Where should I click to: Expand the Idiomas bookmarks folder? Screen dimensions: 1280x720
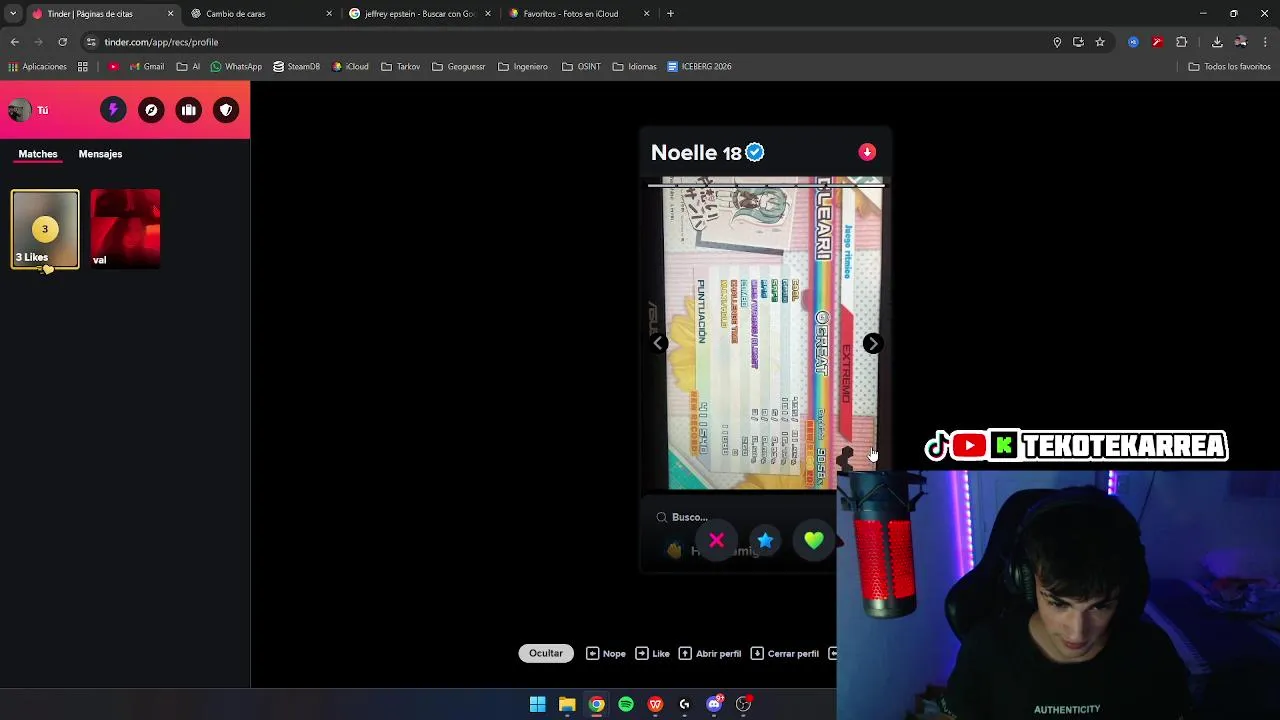634,67
